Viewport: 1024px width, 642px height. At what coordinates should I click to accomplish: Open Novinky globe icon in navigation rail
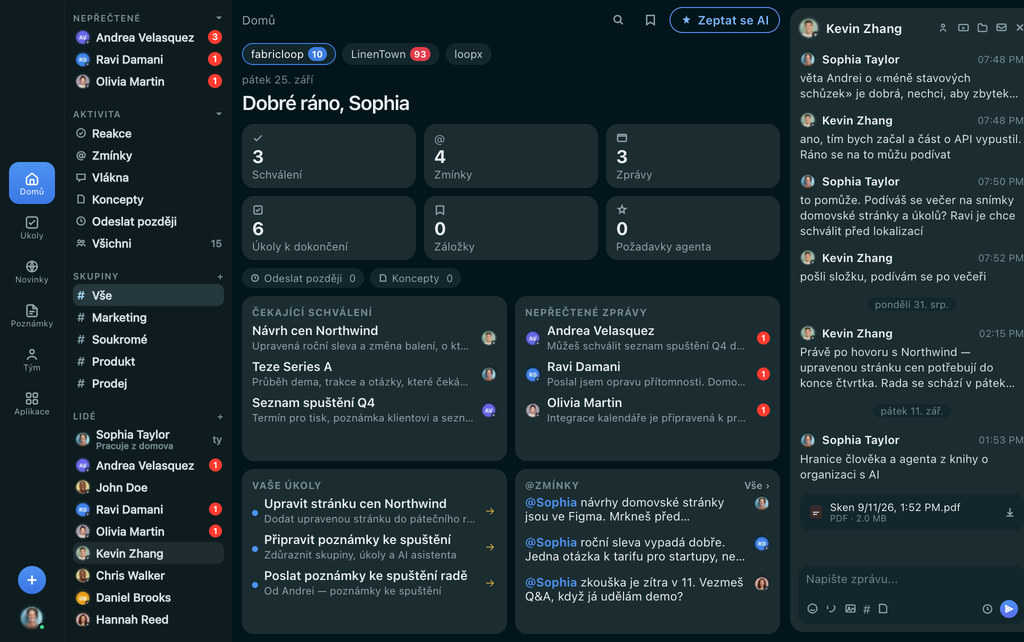[x=31, y=272]
